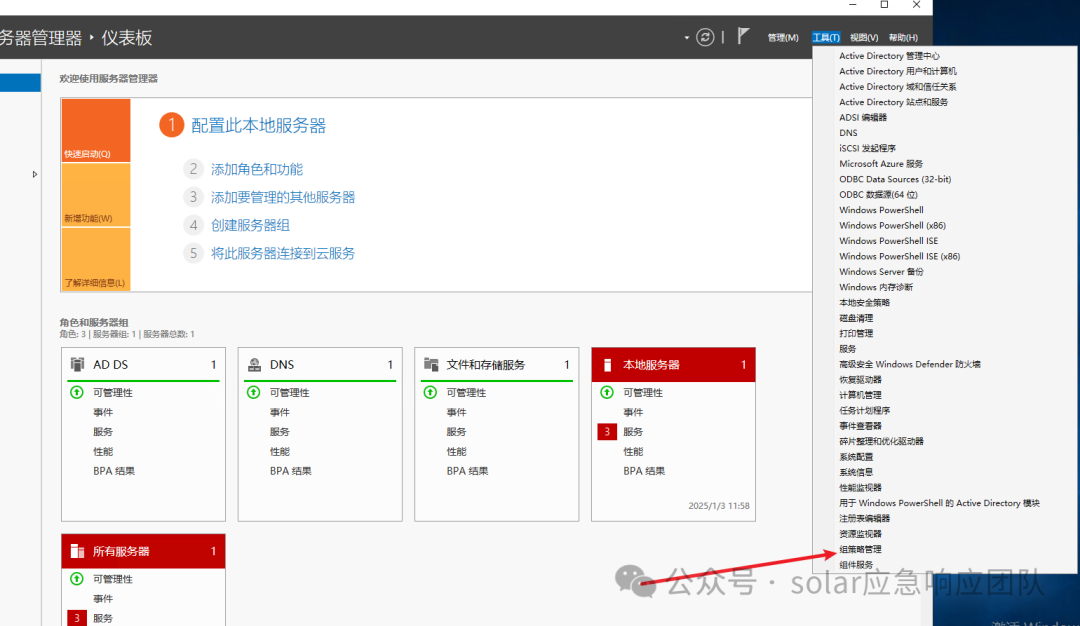Click the 添加角色和功能 link
Screen dimensions: 1080x626
click(256, 169)
